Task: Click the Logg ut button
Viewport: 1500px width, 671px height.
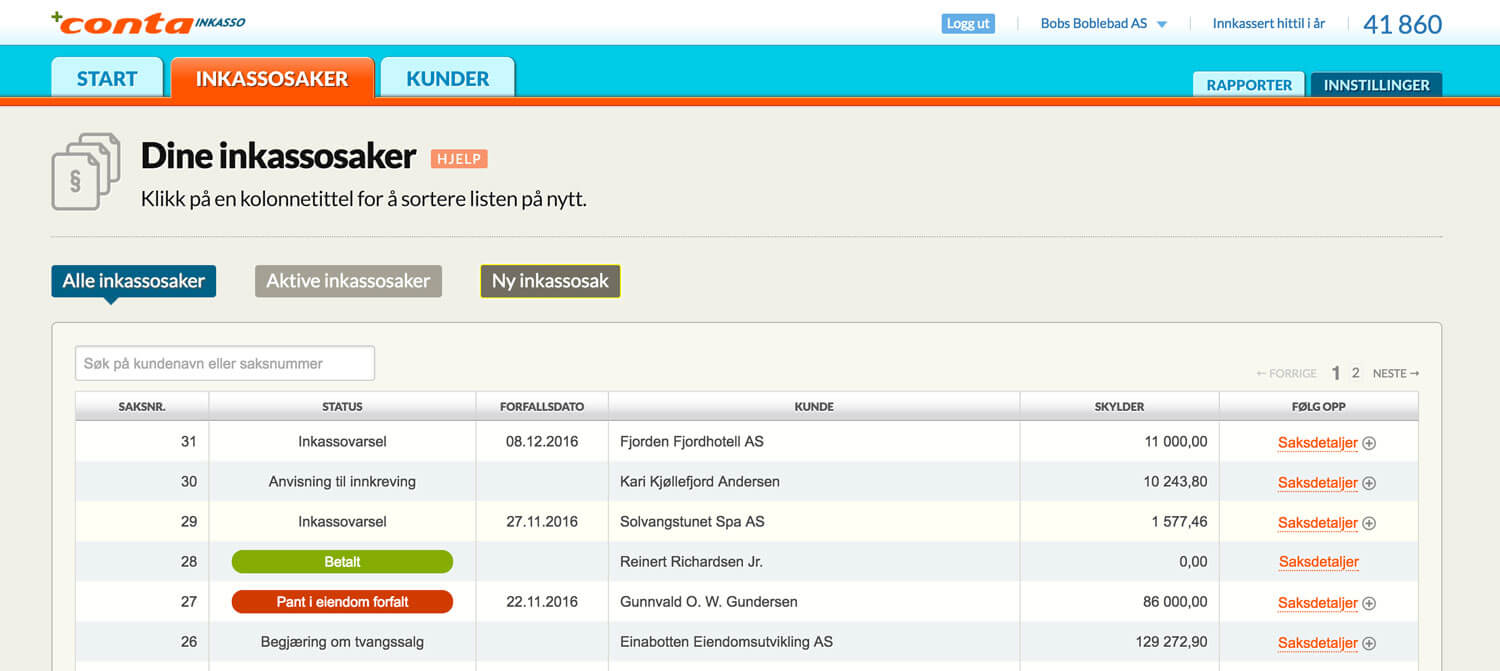Action: pos(968,23)
